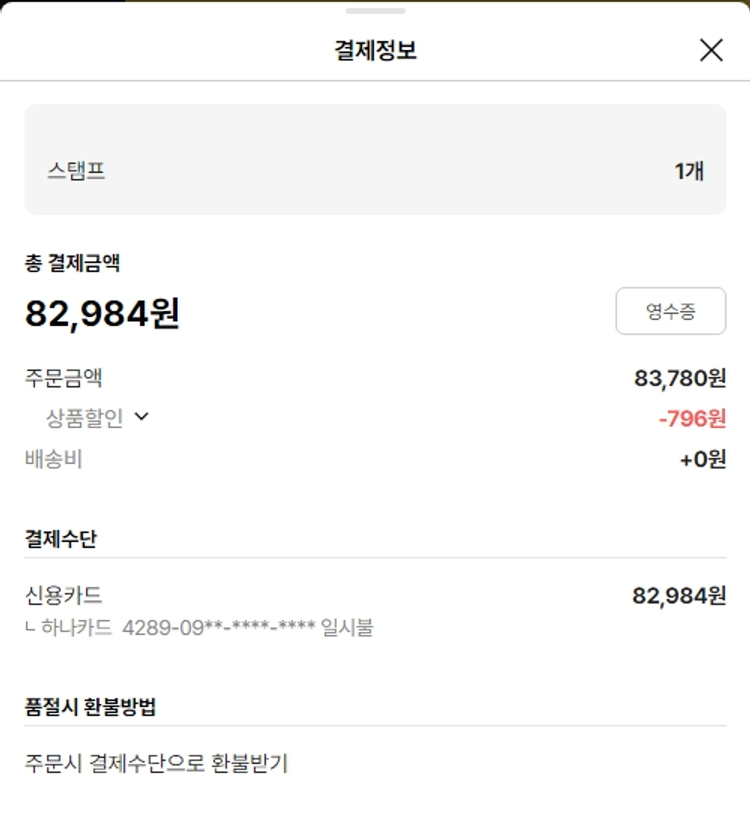Viewport: 750px width, 813px height.
Task: Grab the sheet drag handle at top
Action: click(375, 11)
